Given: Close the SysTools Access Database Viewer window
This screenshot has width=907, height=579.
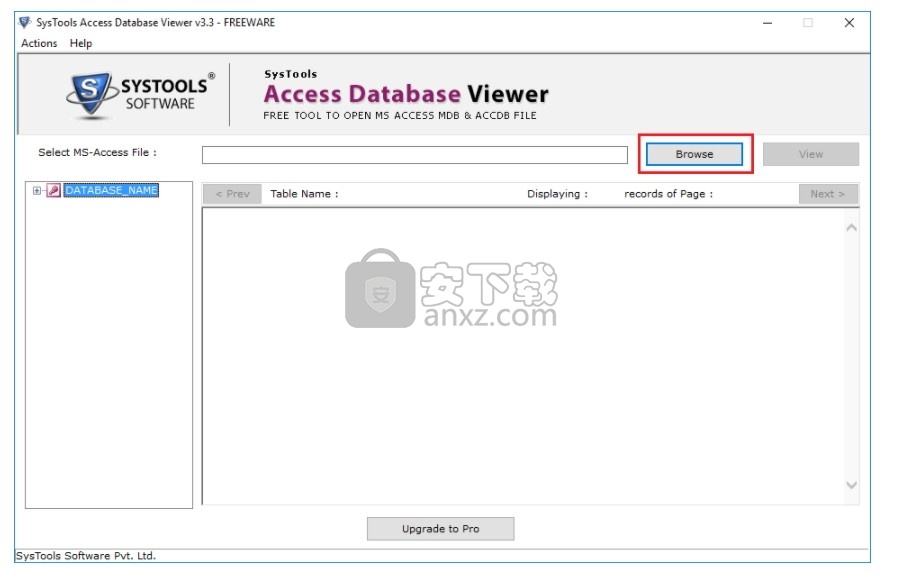Looking at the screenshot, I should [849, 23].
